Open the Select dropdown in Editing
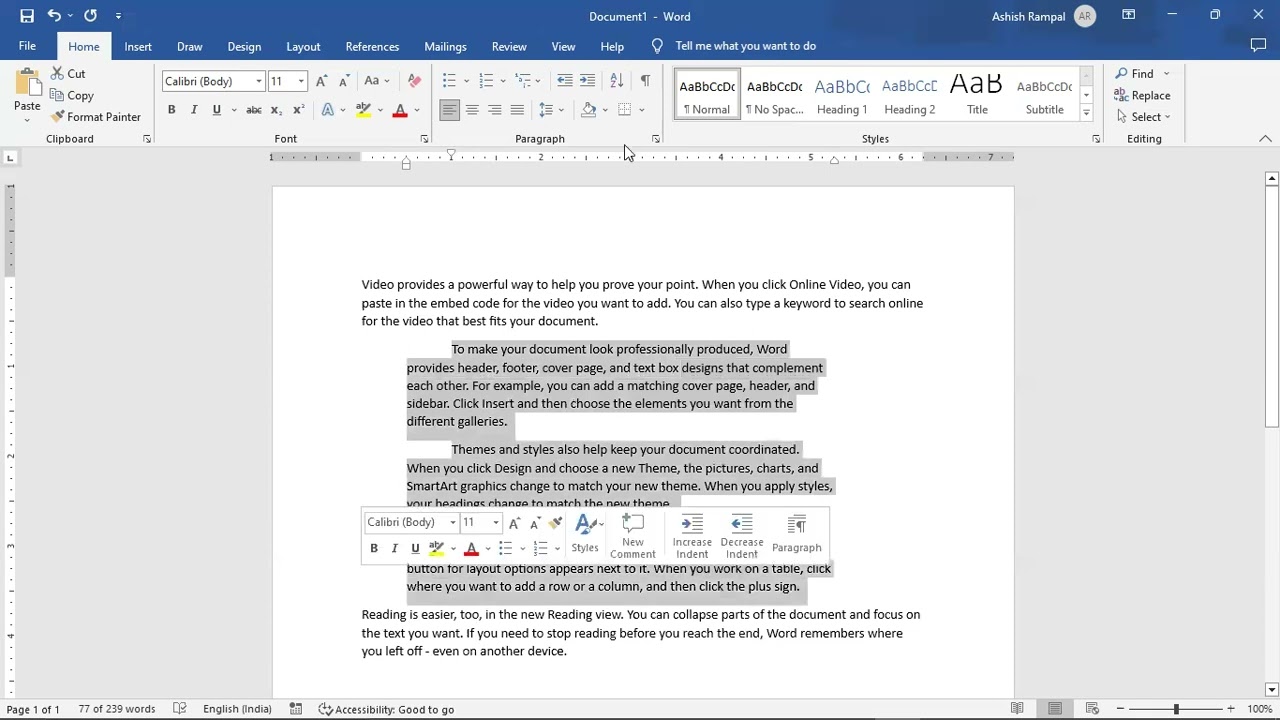Screen dimensions: 1280x720 click(x=1143, y=117)
